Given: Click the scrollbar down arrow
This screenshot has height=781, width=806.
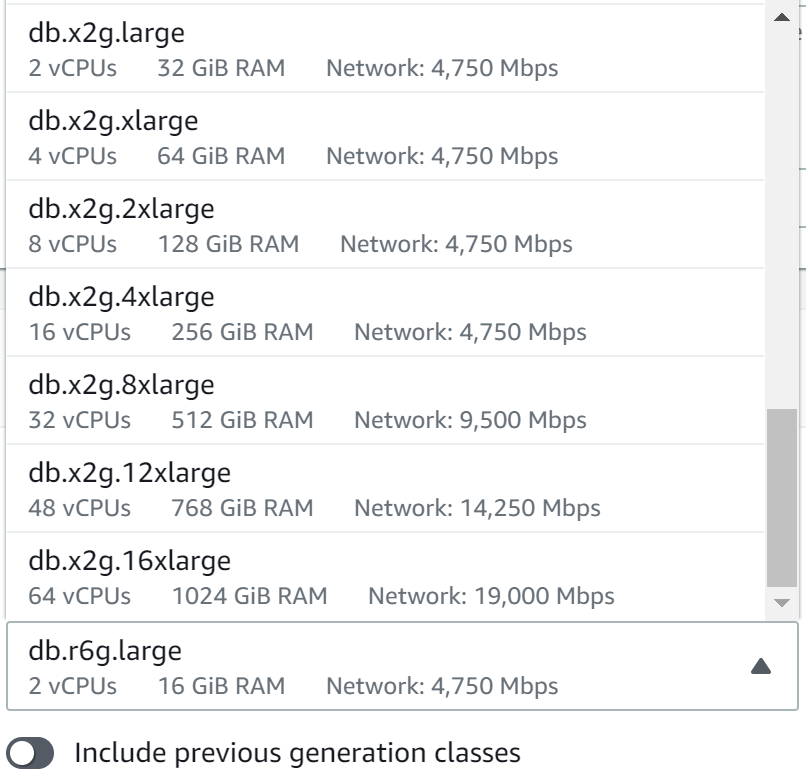Looking at the screenshot, I should pos(782,603).
